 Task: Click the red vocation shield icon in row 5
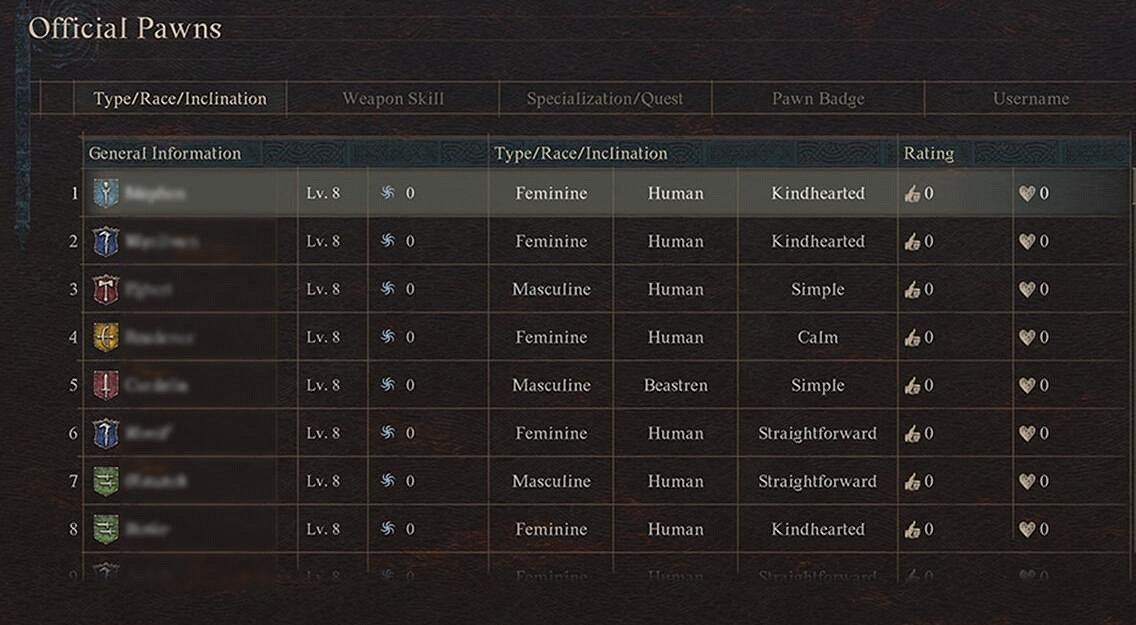106,385
